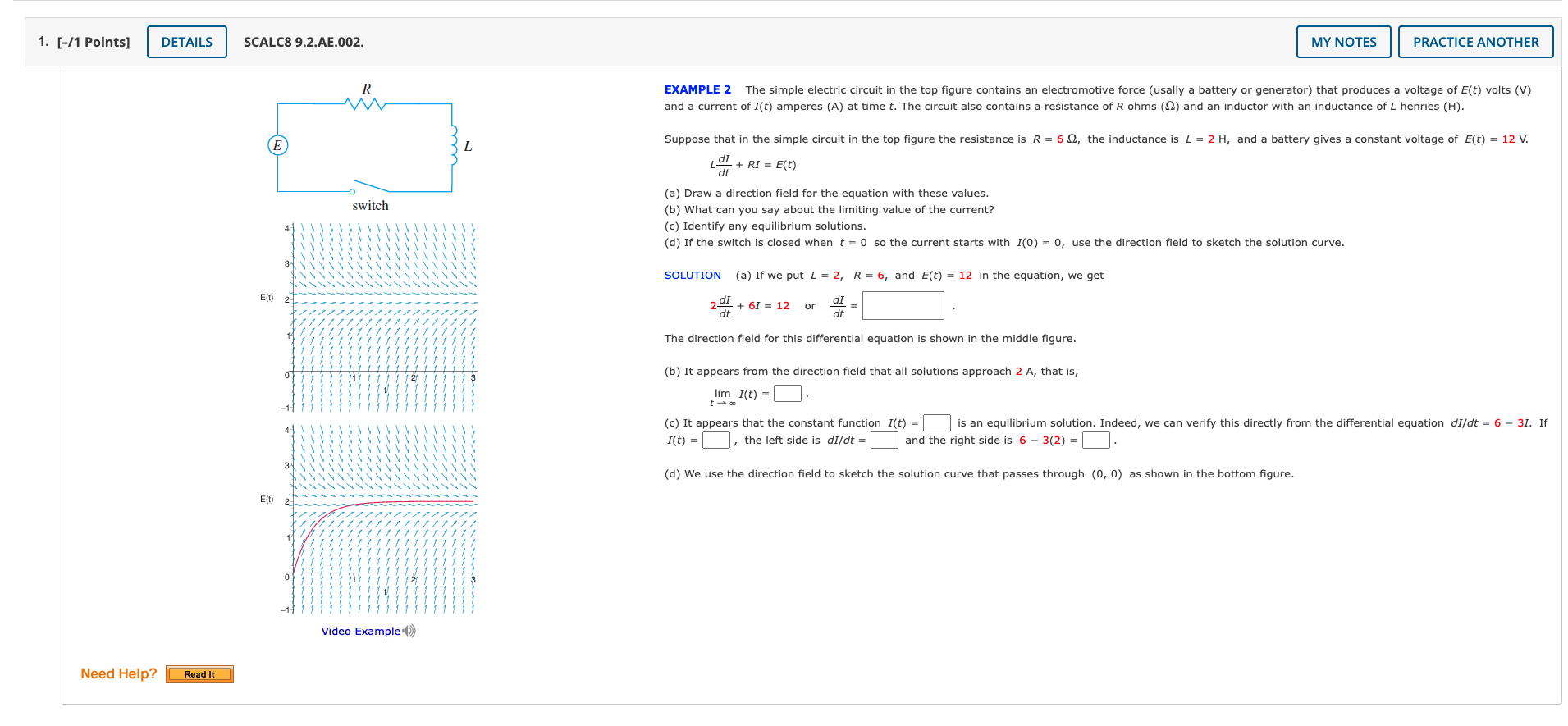Viewport: 1568px width, 726px height.
Task: Click 'The direction field for this differential equation' sentence
Action: [870, 339]
